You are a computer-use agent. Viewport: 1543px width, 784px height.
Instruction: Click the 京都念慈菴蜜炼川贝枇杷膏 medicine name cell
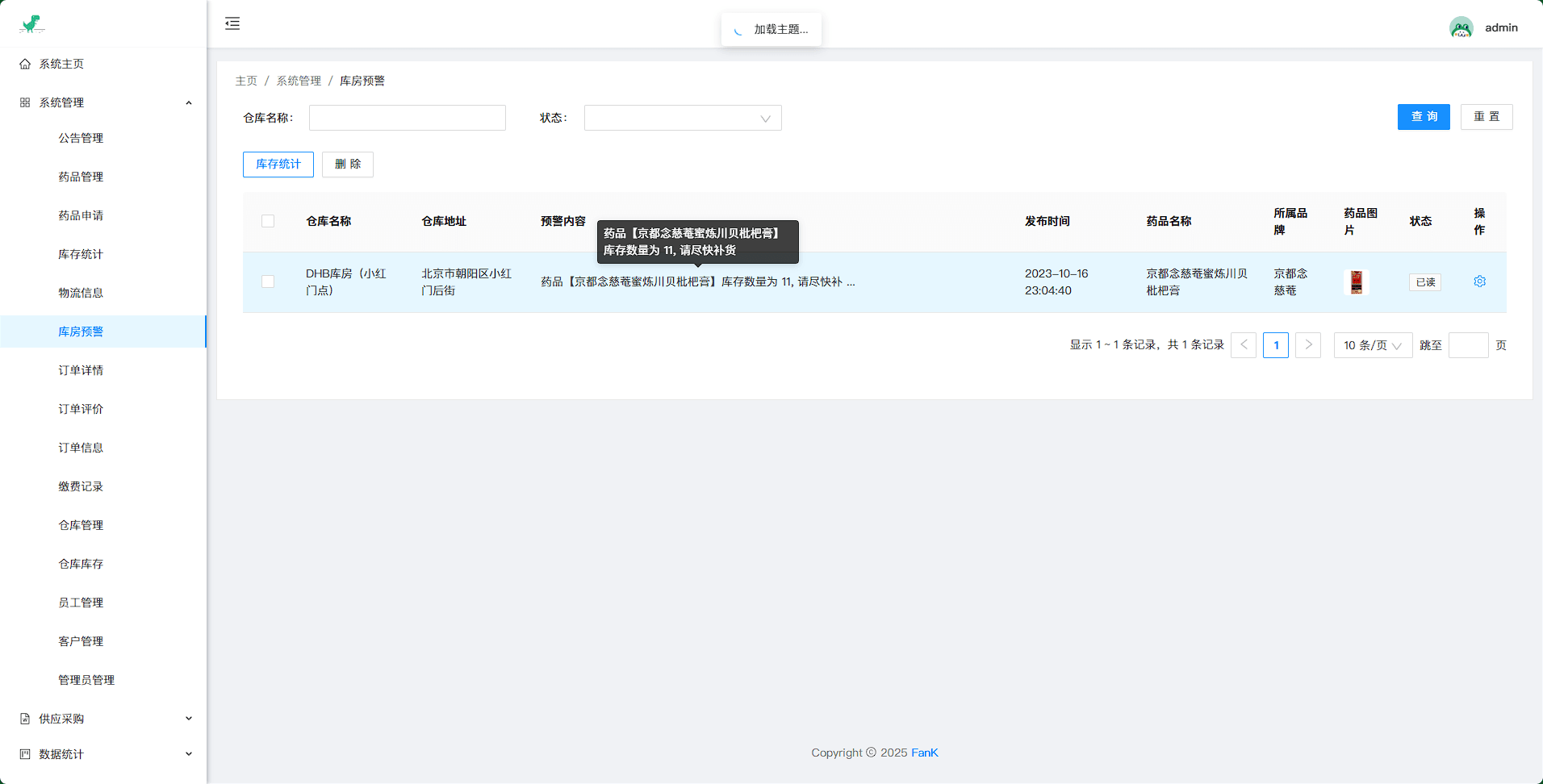pos(1197,282)
